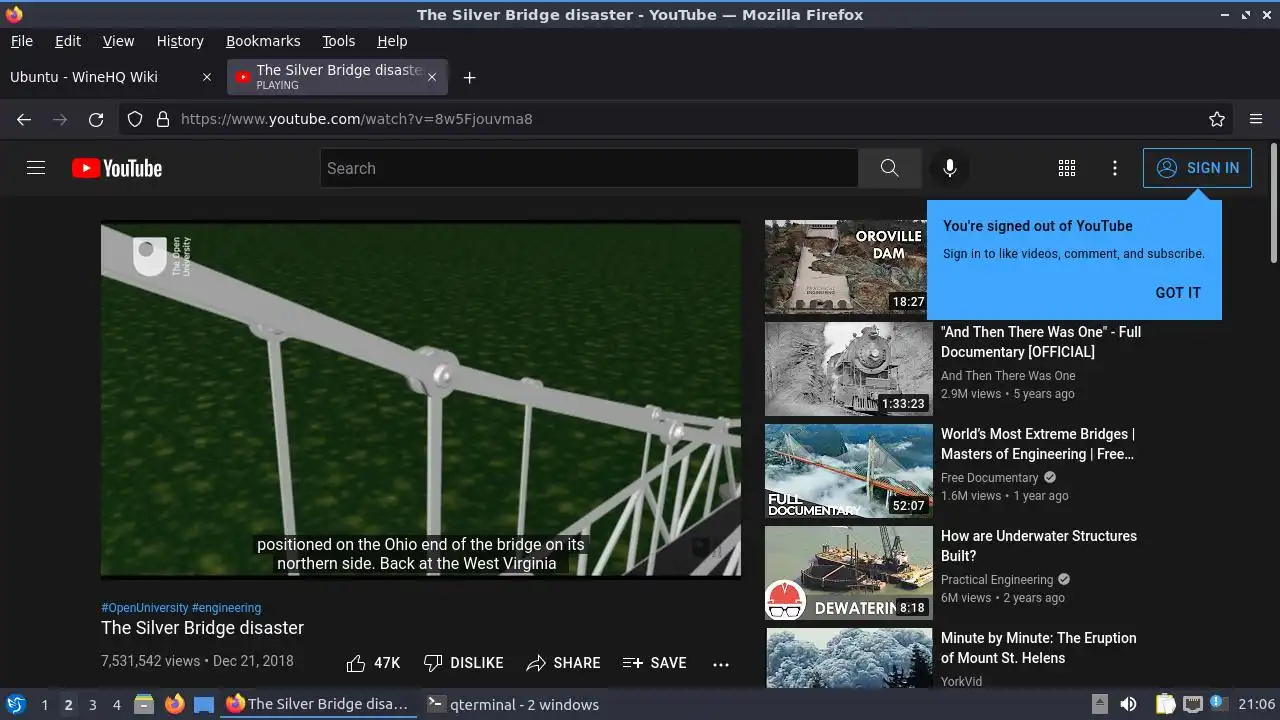The image size is (1280, 720).
Task: Show site padlock information
Action: [x=162, y=119]
